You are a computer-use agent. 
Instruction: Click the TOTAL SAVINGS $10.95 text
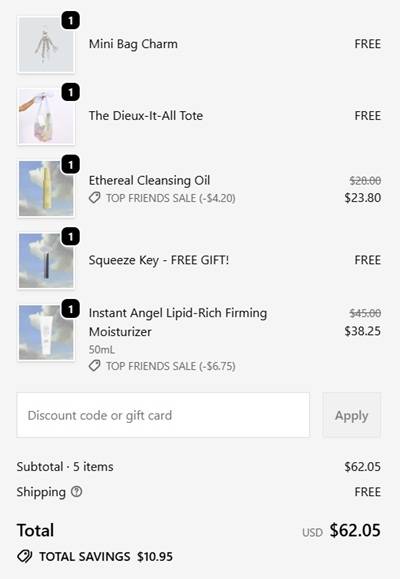[106, 556]
